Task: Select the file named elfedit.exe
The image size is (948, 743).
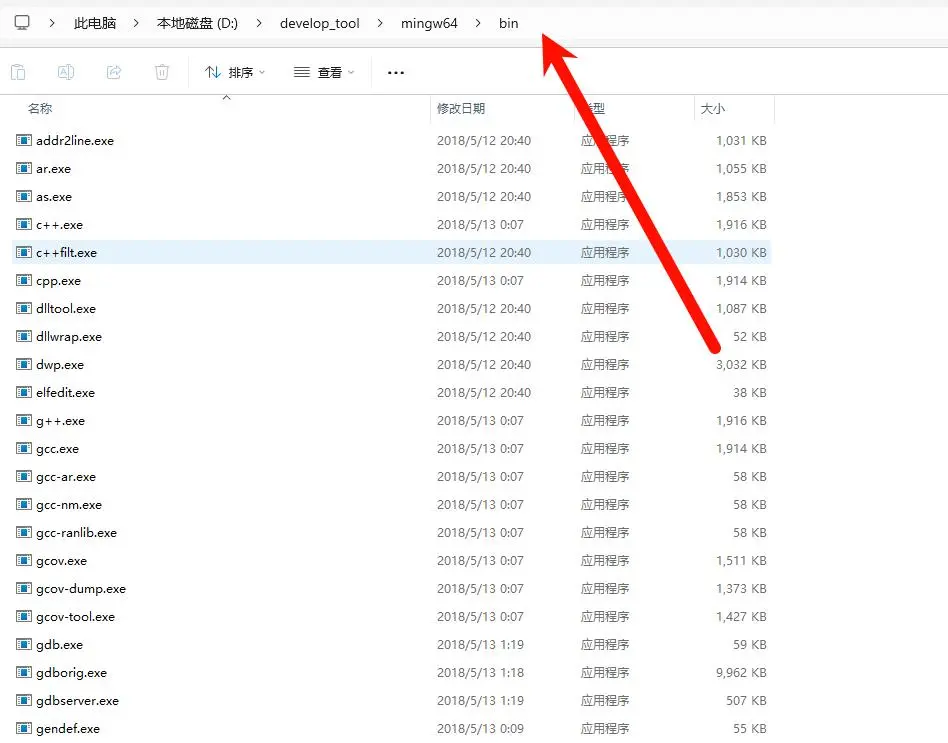Action: click(x=65, y=393)
